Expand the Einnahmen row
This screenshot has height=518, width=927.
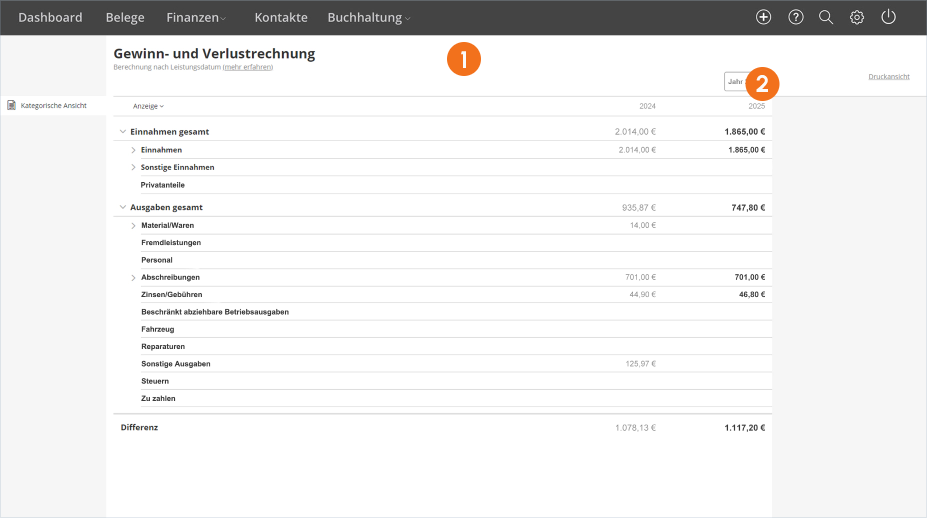134,150
